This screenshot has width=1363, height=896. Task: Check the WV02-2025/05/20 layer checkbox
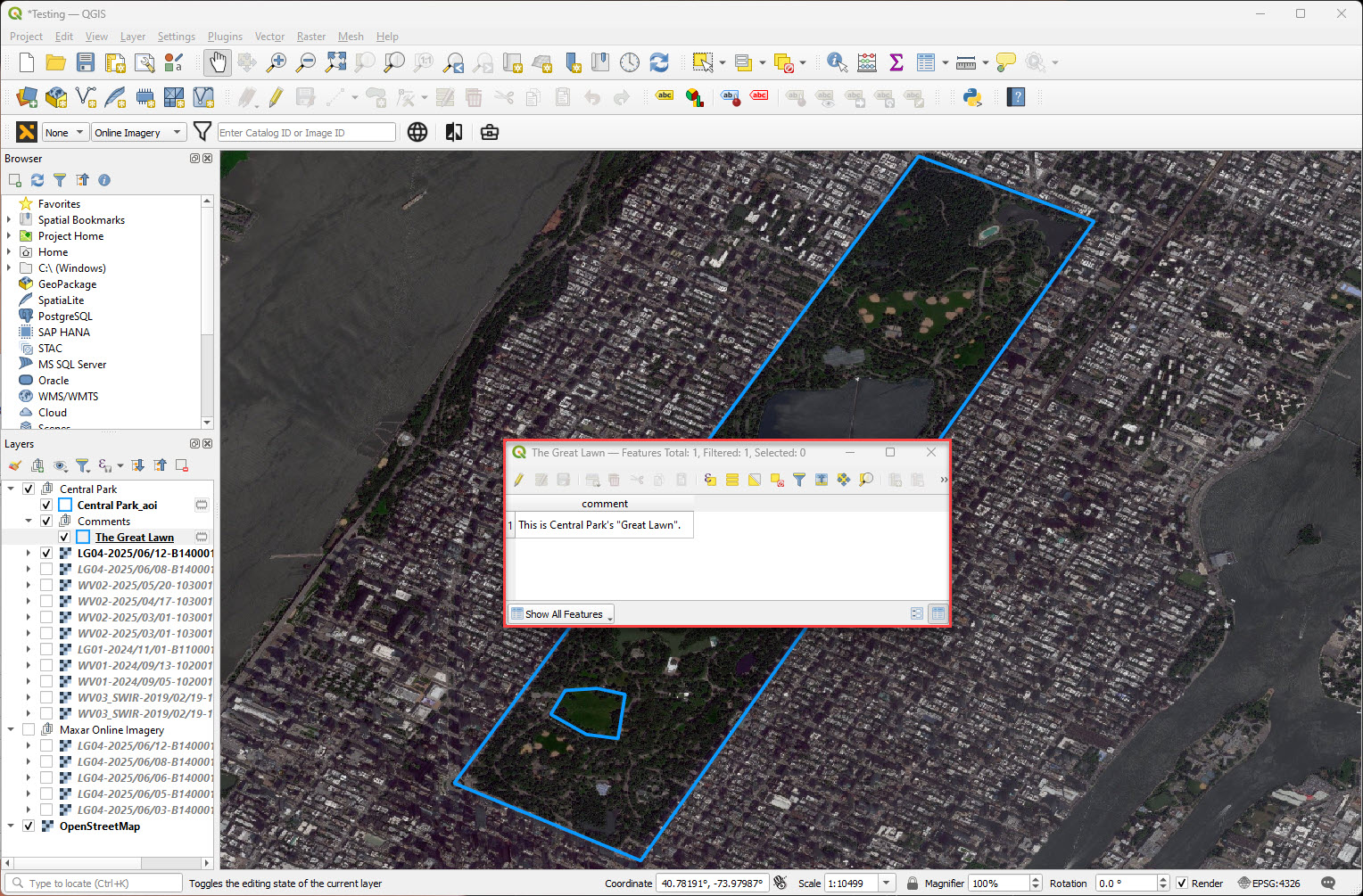click(x=46, y=585)
